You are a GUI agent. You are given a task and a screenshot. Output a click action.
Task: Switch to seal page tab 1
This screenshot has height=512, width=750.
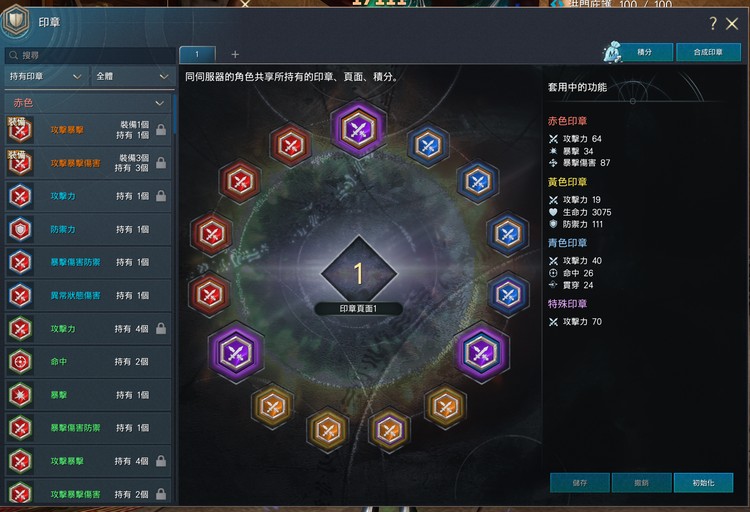pyautogui.click(x=197, y=55)
